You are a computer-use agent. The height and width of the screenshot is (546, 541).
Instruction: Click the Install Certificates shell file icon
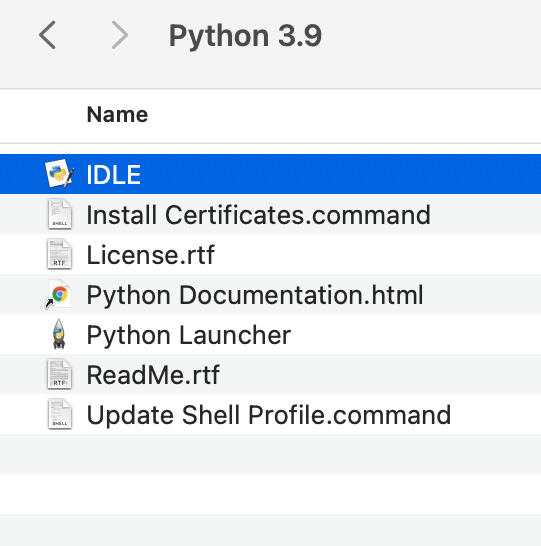60,214
